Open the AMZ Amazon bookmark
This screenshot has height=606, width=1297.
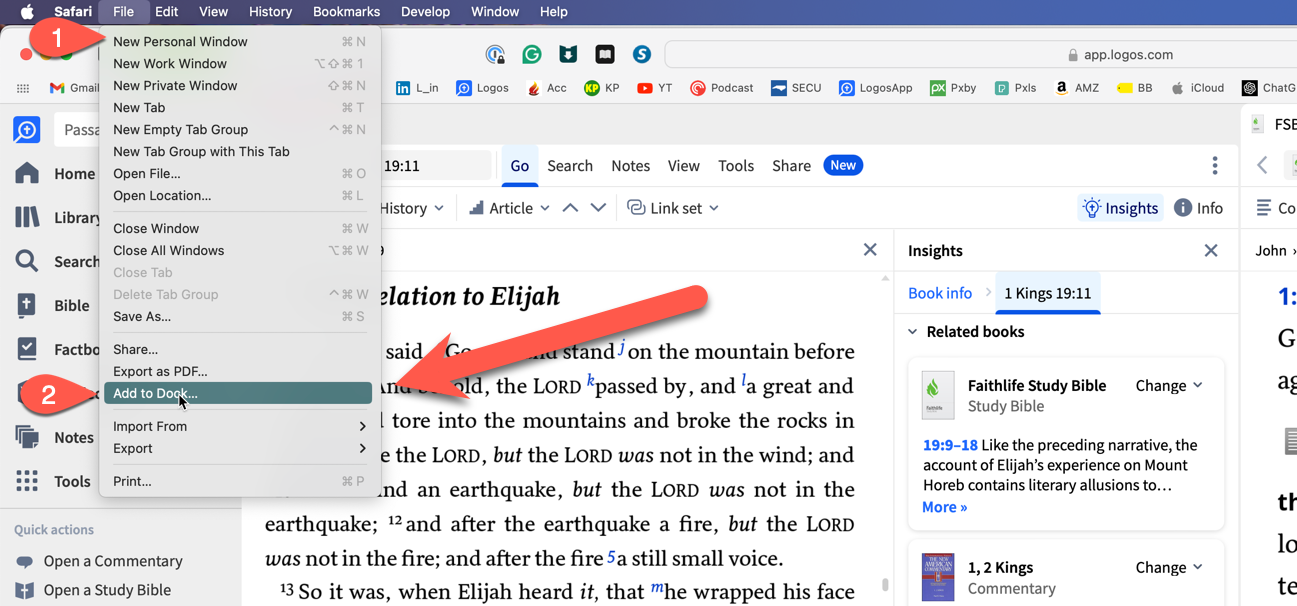(x=1076, y=88)
